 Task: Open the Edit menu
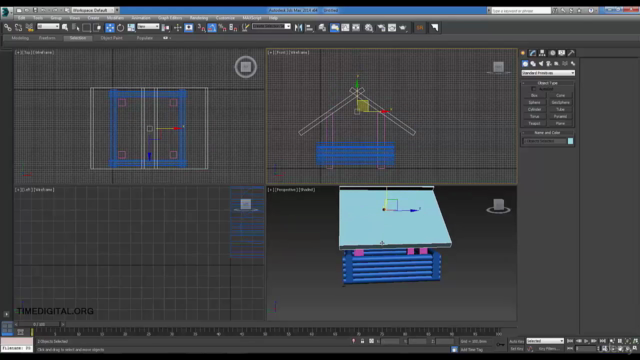pos(22,18)
